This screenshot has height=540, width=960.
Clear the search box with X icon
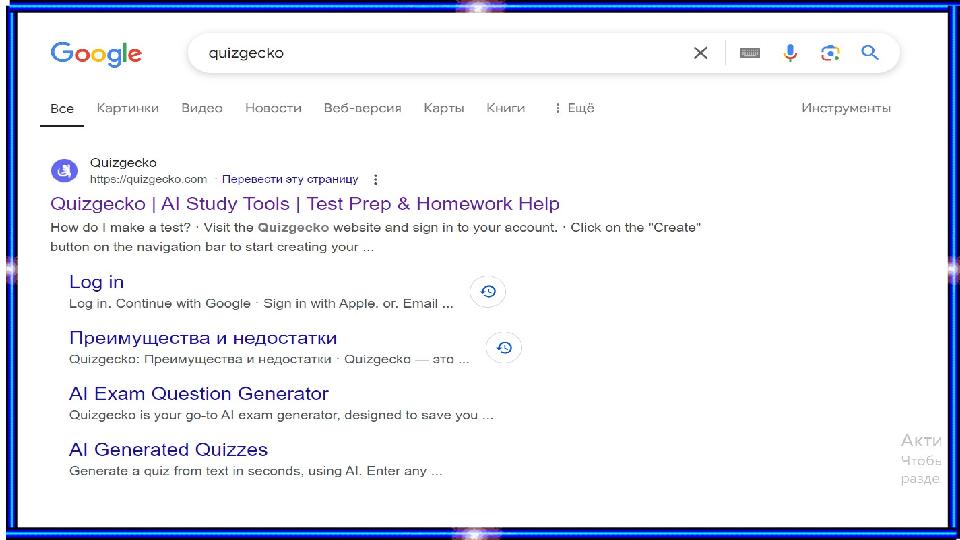700,53
